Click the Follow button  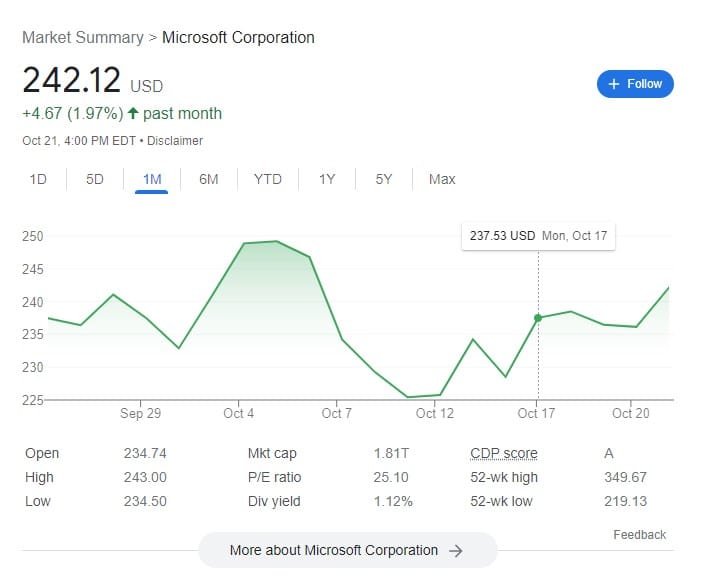pos(635,84)
